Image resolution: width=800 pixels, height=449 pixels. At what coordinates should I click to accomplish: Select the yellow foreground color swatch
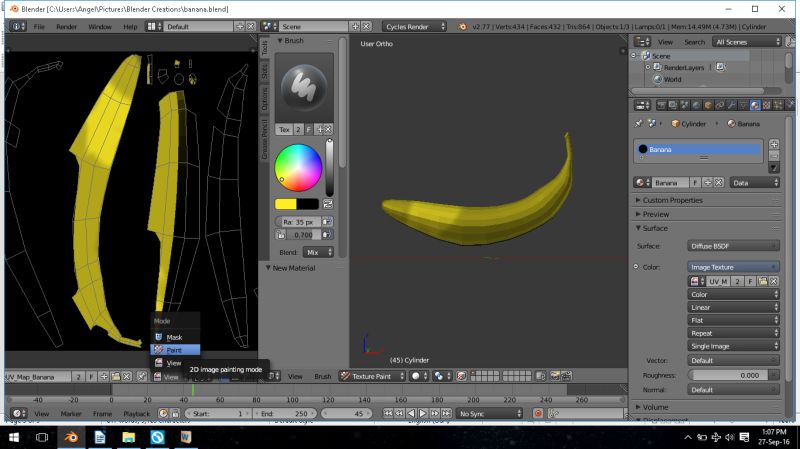[x=286, y=204]
